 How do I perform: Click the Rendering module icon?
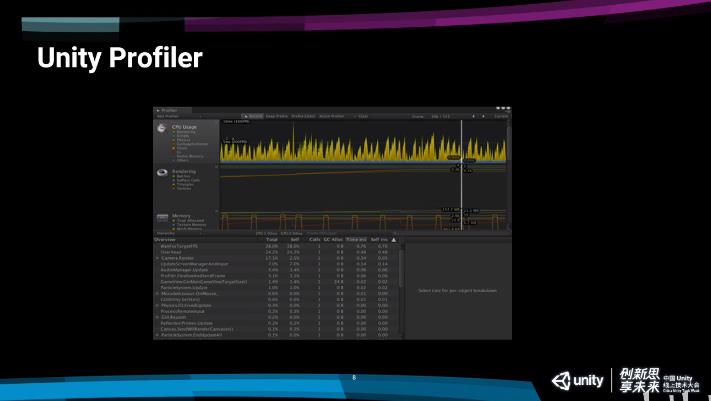tap(161, 172)
